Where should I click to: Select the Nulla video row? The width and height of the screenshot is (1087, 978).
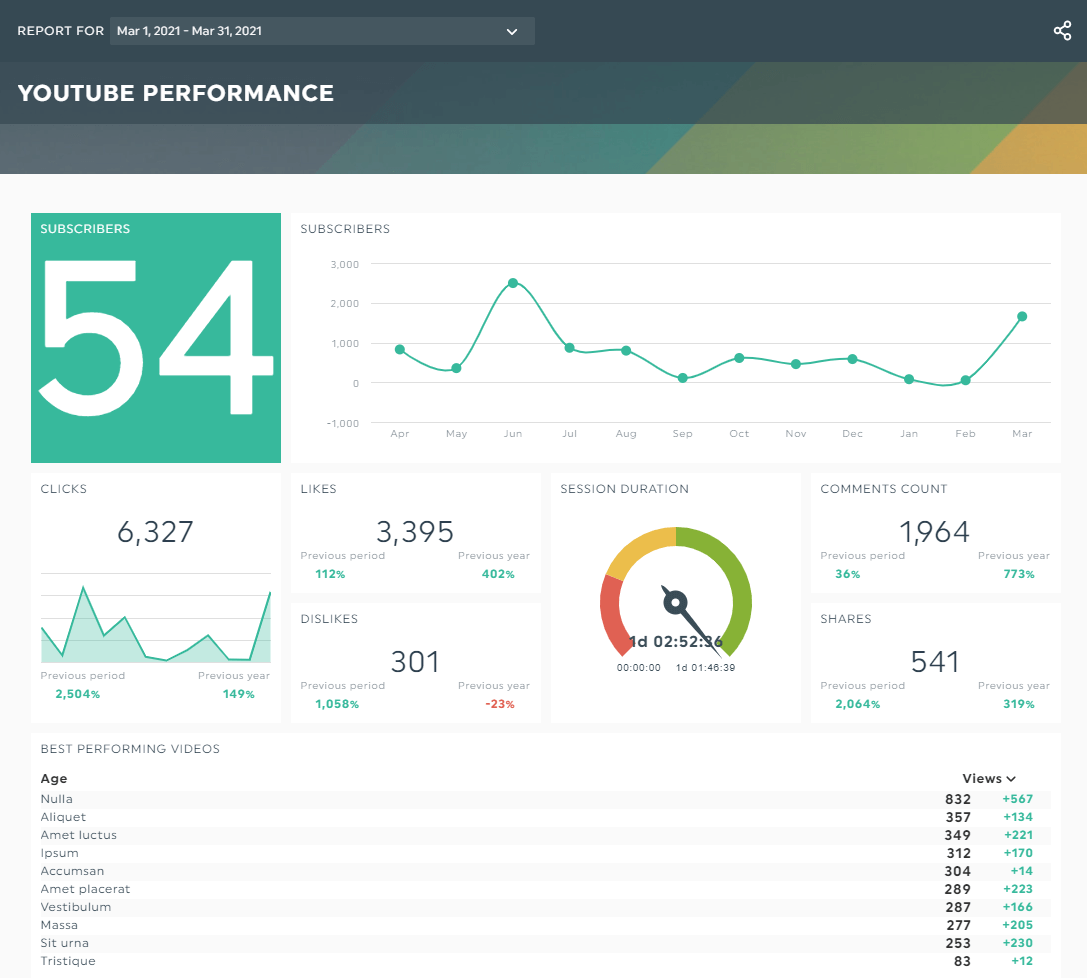(x=546, y=799)
